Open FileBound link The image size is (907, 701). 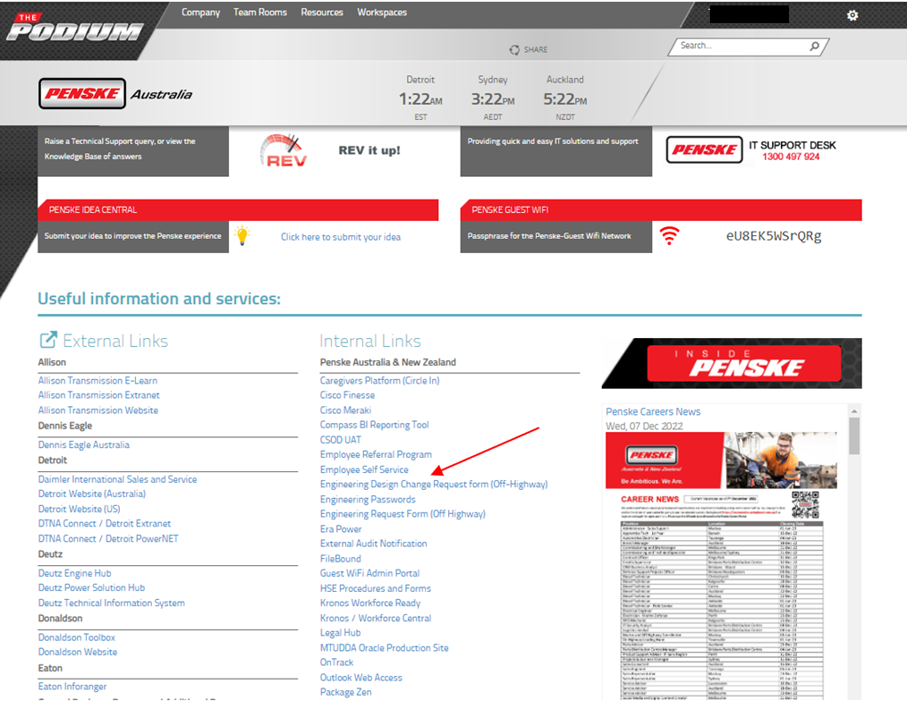click(341, 559)
